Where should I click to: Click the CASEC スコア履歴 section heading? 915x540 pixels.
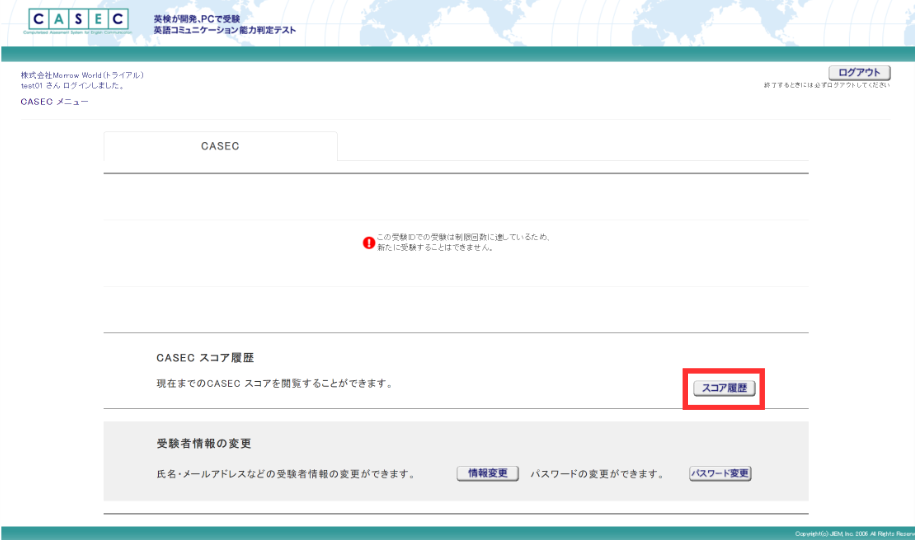coord(214,357)
